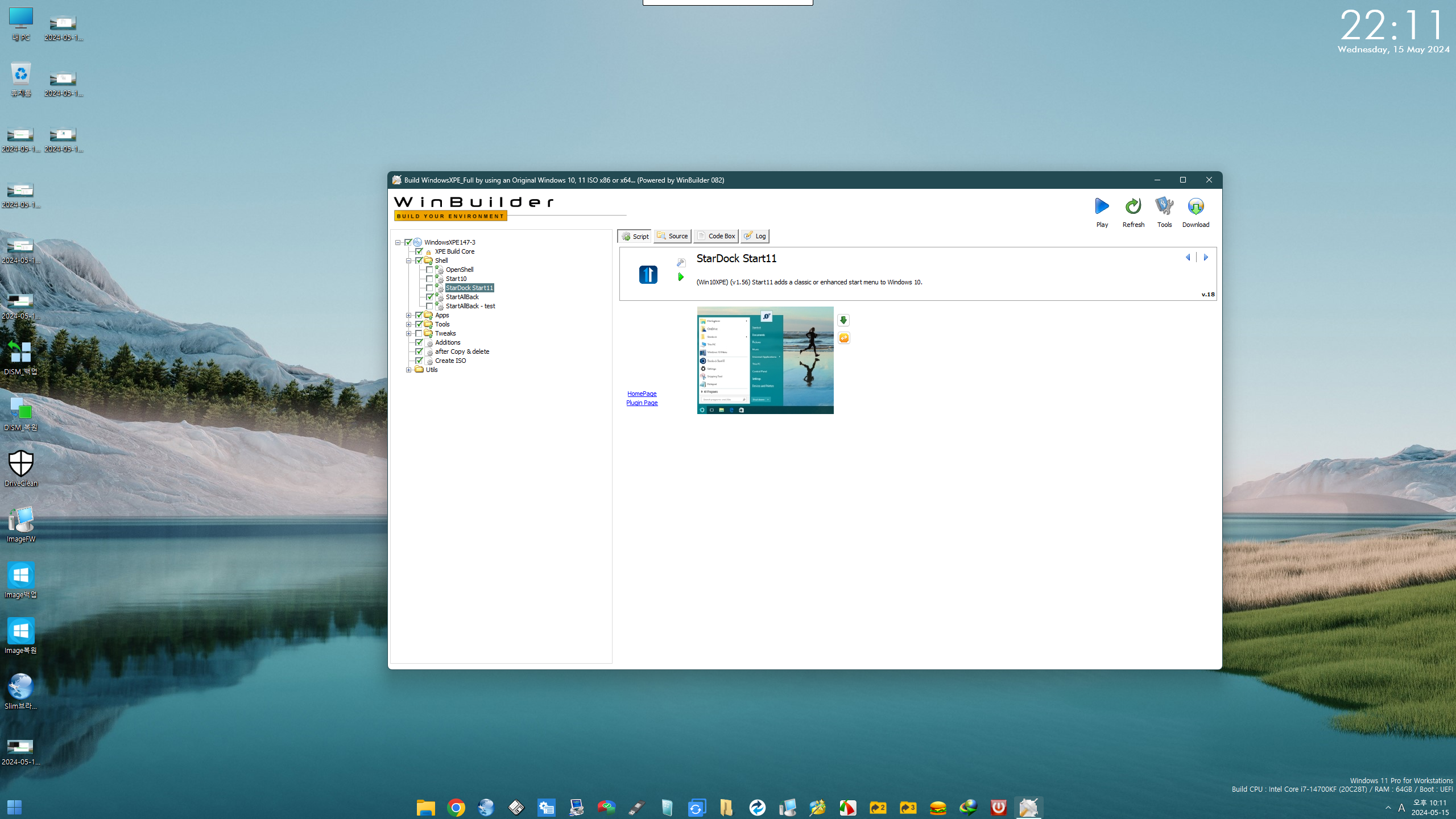This screenshot has height=819, width=1456.
Task: Open the Slim브라... browser desktop icon
Action: [x=21, y=692]
